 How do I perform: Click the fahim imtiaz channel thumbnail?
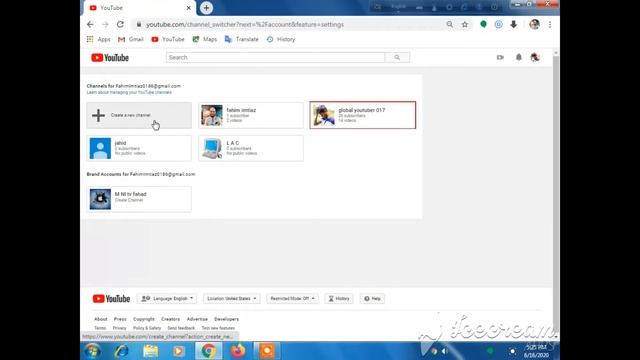(212, 116)
